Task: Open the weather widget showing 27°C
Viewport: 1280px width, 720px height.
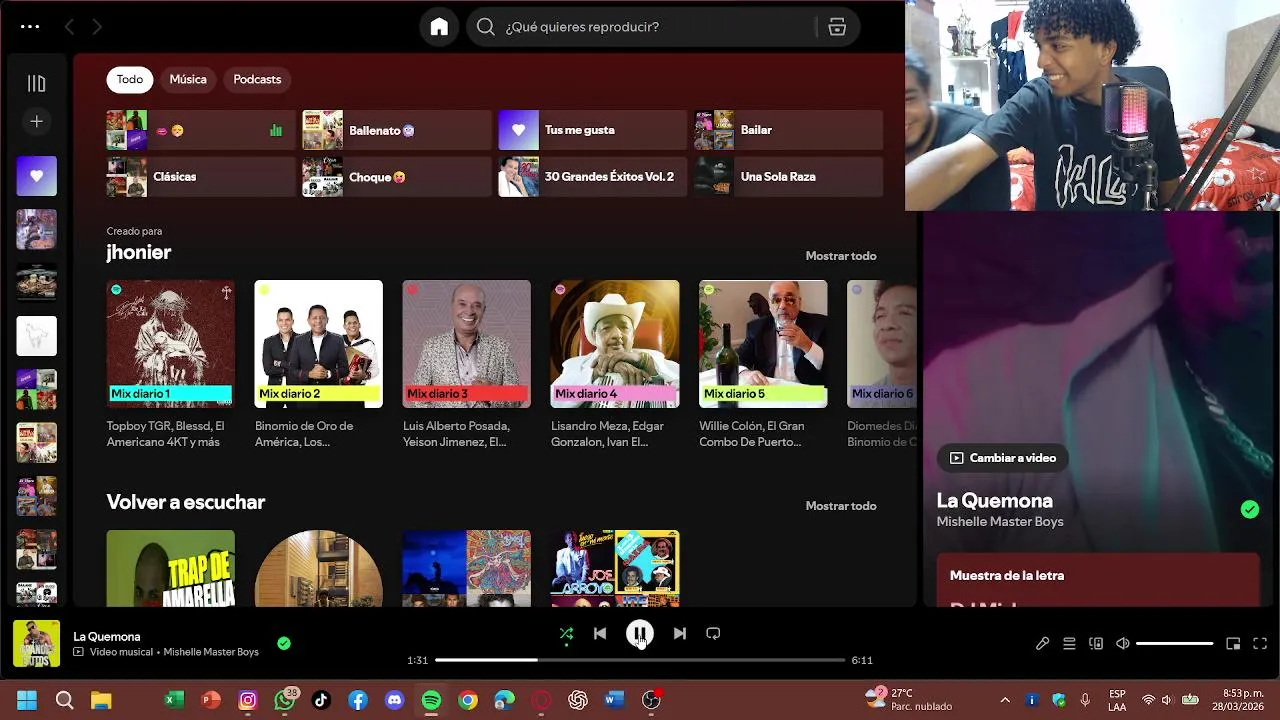Action: (x=908, y=699)
